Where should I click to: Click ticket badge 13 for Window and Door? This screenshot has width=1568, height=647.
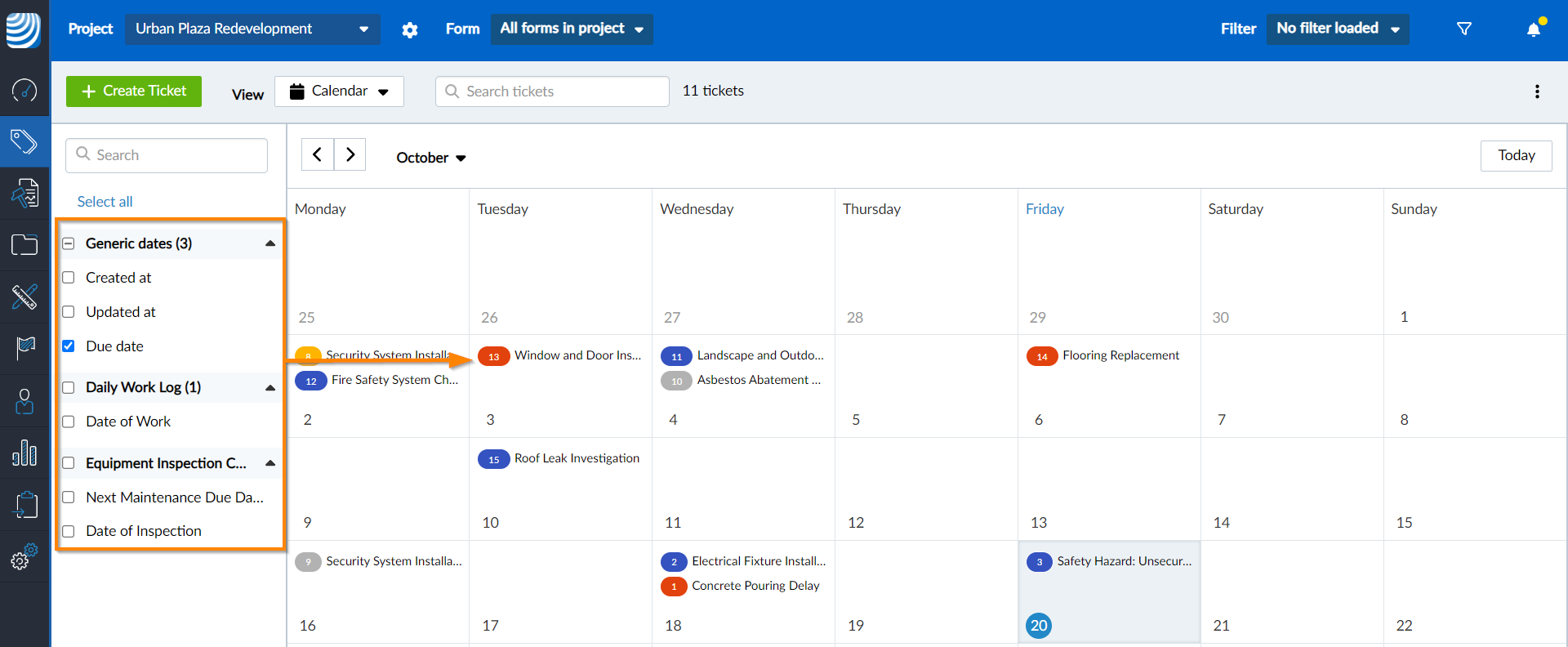coord(493,356)
